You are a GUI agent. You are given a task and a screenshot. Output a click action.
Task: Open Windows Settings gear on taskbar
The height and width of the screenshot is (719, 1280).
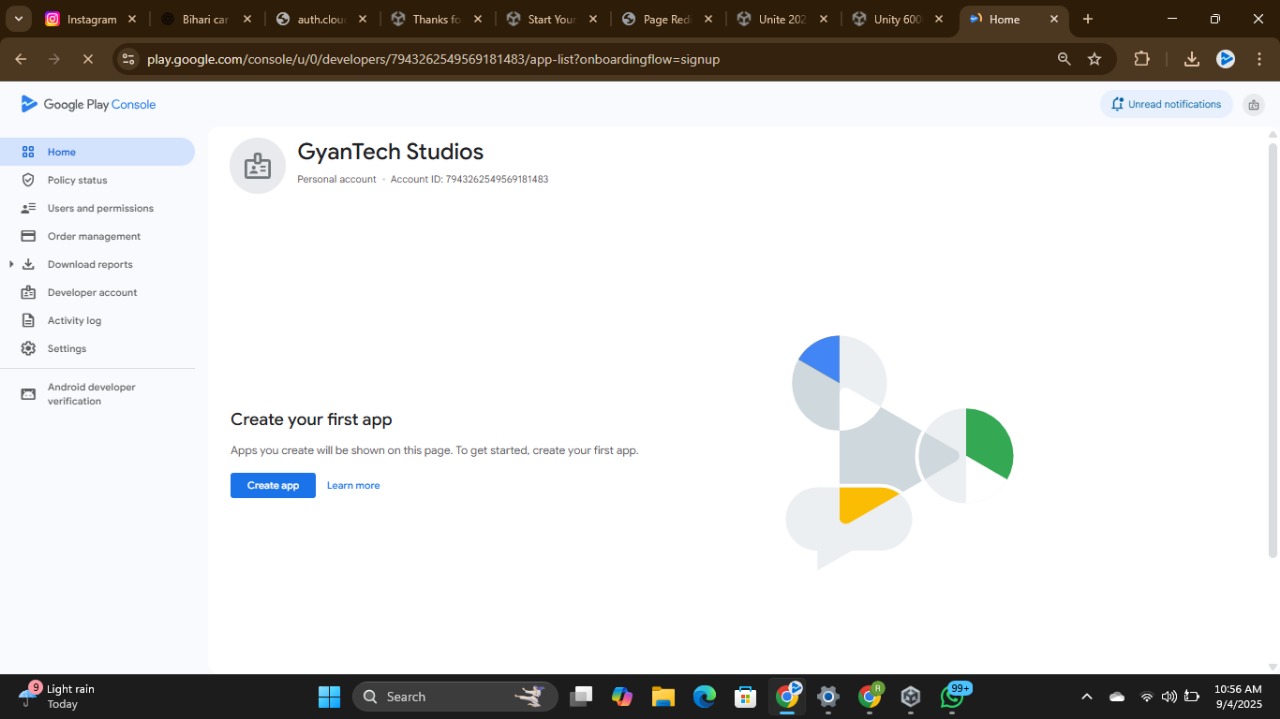(x=828, y=696)
